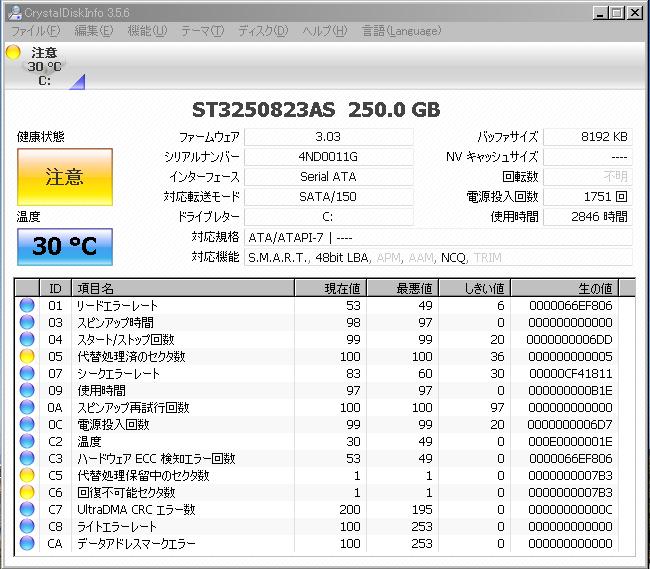
Task: Click the greyed 不明 rotation speed field
Action: pos(588,177)
